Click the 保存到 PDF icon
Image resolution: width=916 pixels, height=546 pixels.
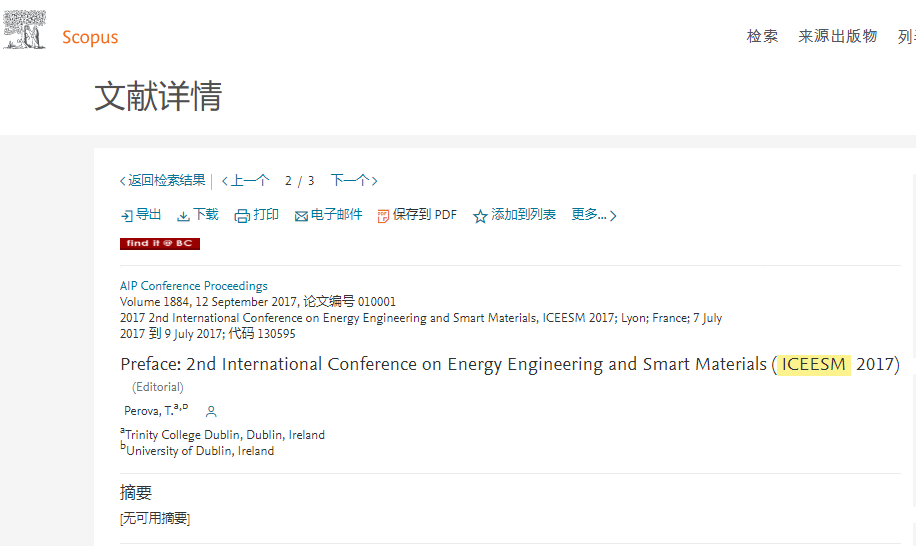click(x=383, y=216)
